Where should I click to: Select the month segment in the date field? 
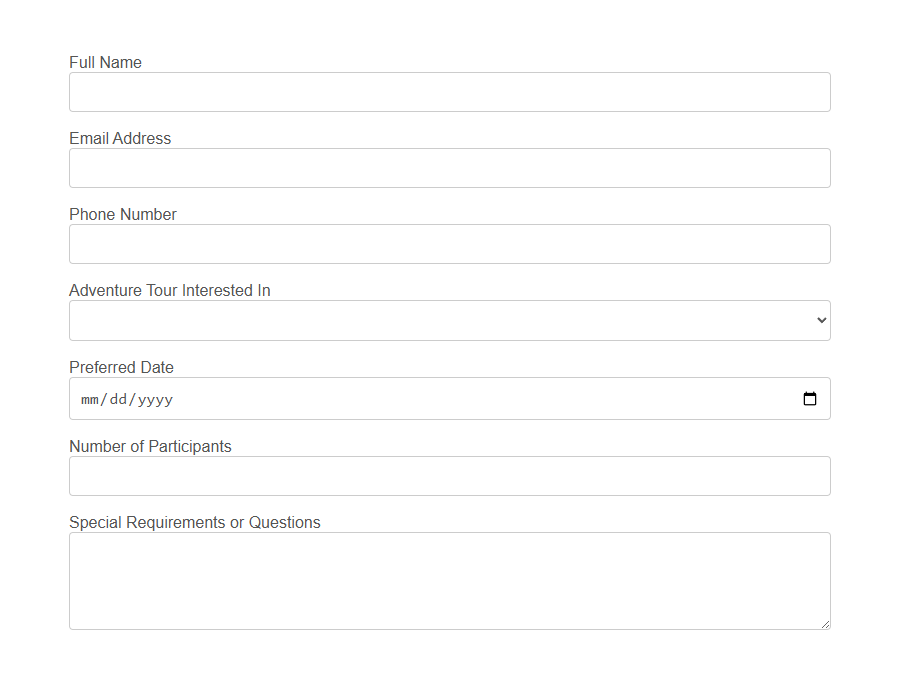pos(89,398)
